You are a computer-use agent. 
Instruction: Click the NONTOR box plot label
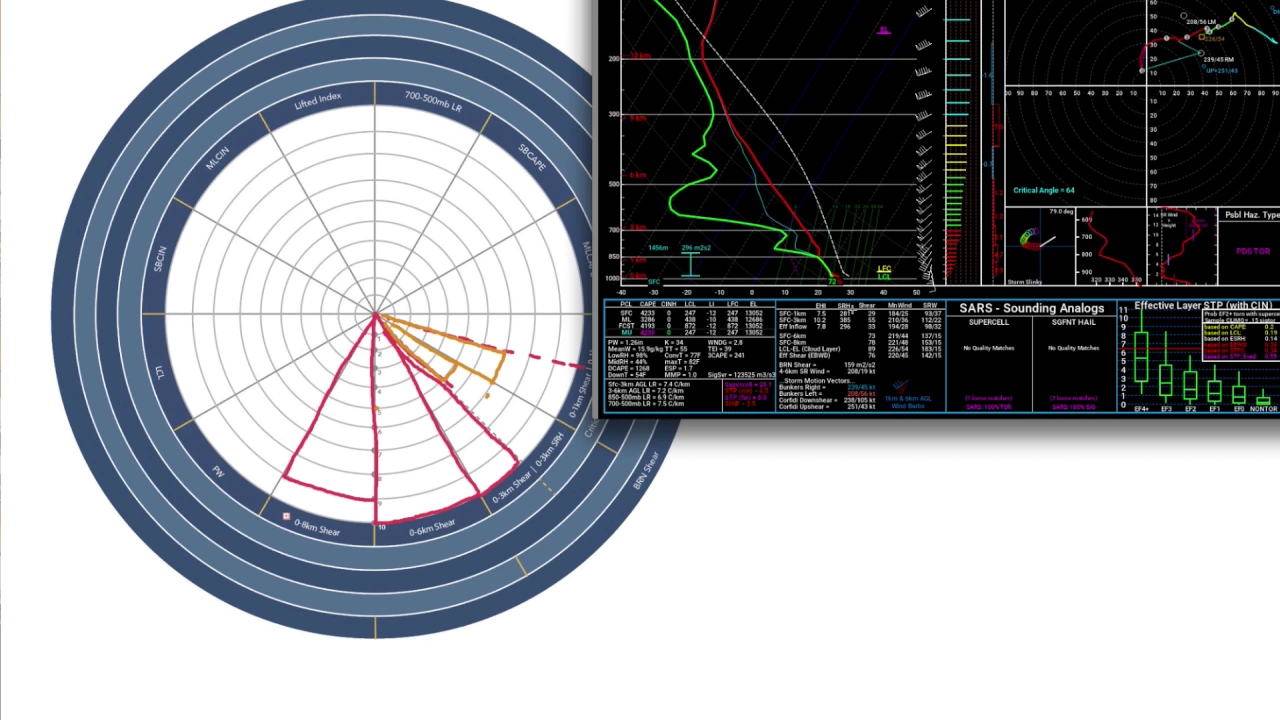click(x=1263, y=409)
